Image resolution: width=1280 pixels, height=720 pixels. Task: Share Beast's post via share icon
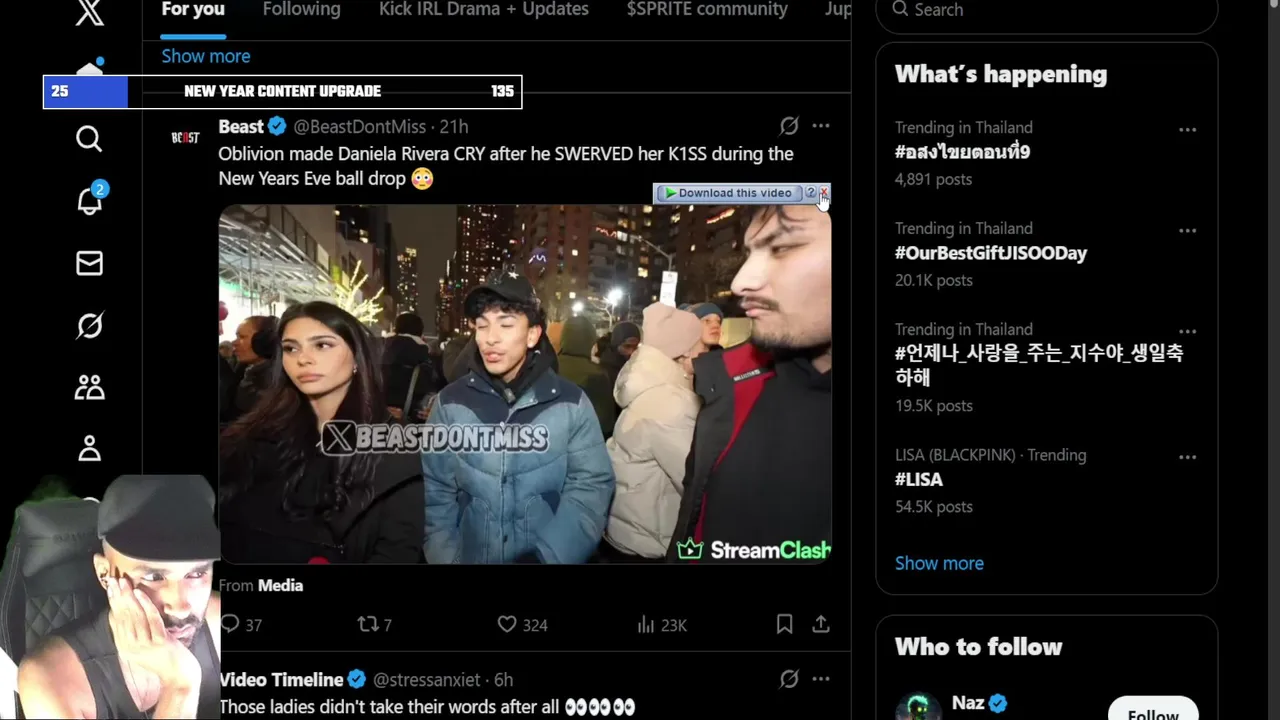[x=821, y=624]
